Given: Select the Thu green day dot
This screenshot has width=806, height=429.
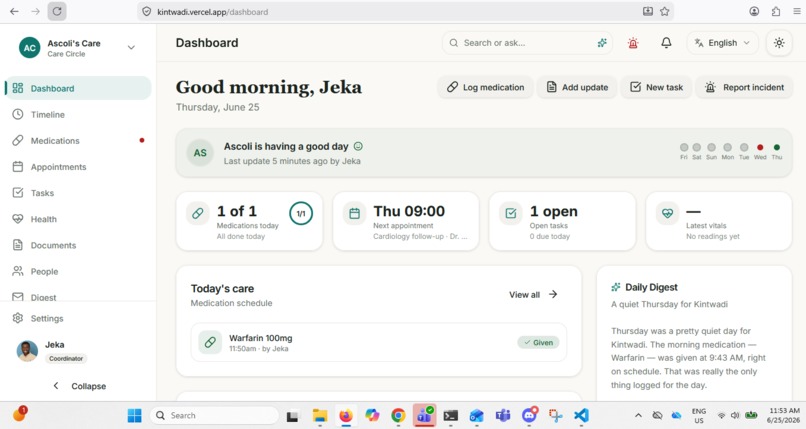Looking at the screenshot, I should [x=777, y=147].
